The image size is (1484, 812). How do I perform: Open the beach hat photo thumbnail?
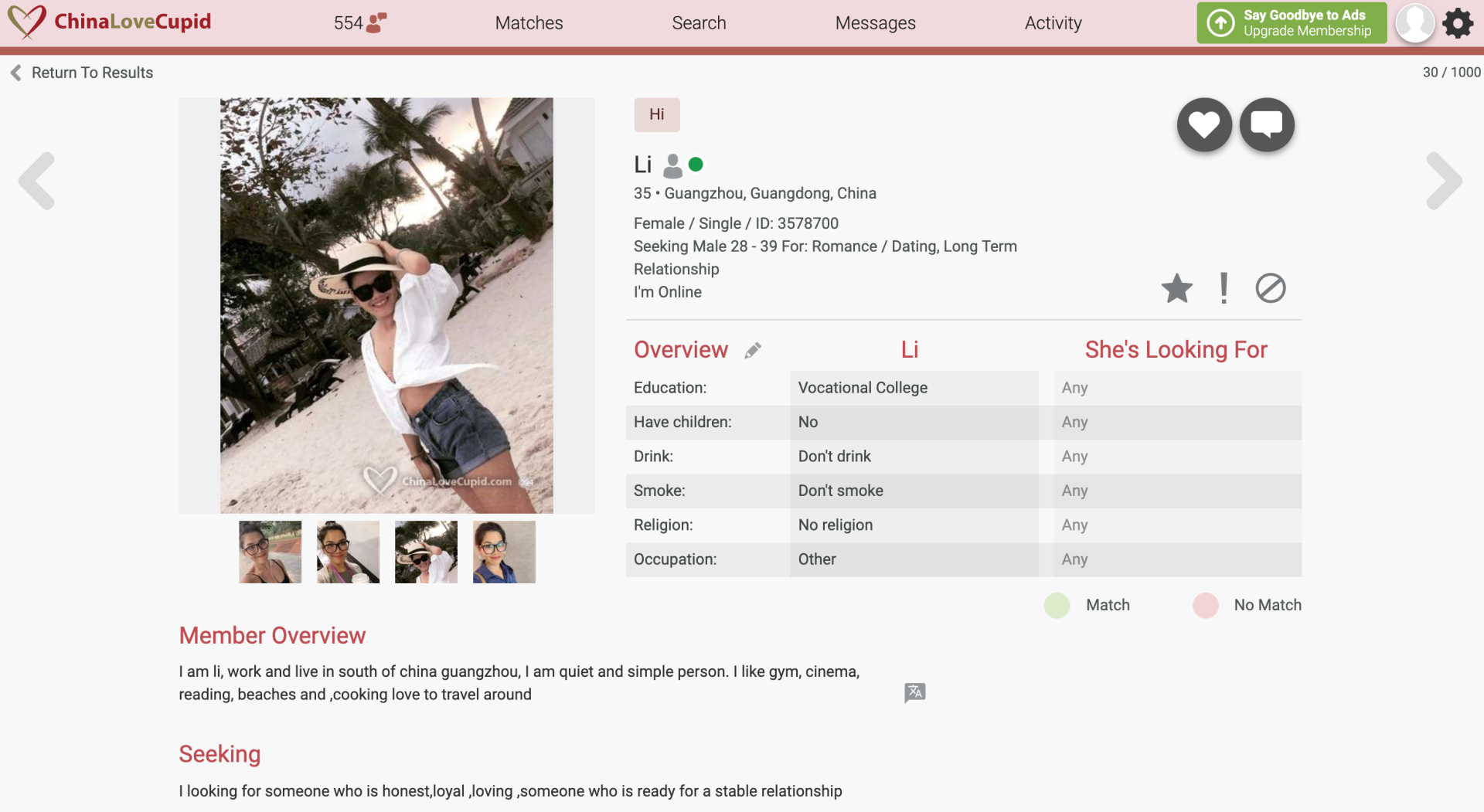point(426,552)
